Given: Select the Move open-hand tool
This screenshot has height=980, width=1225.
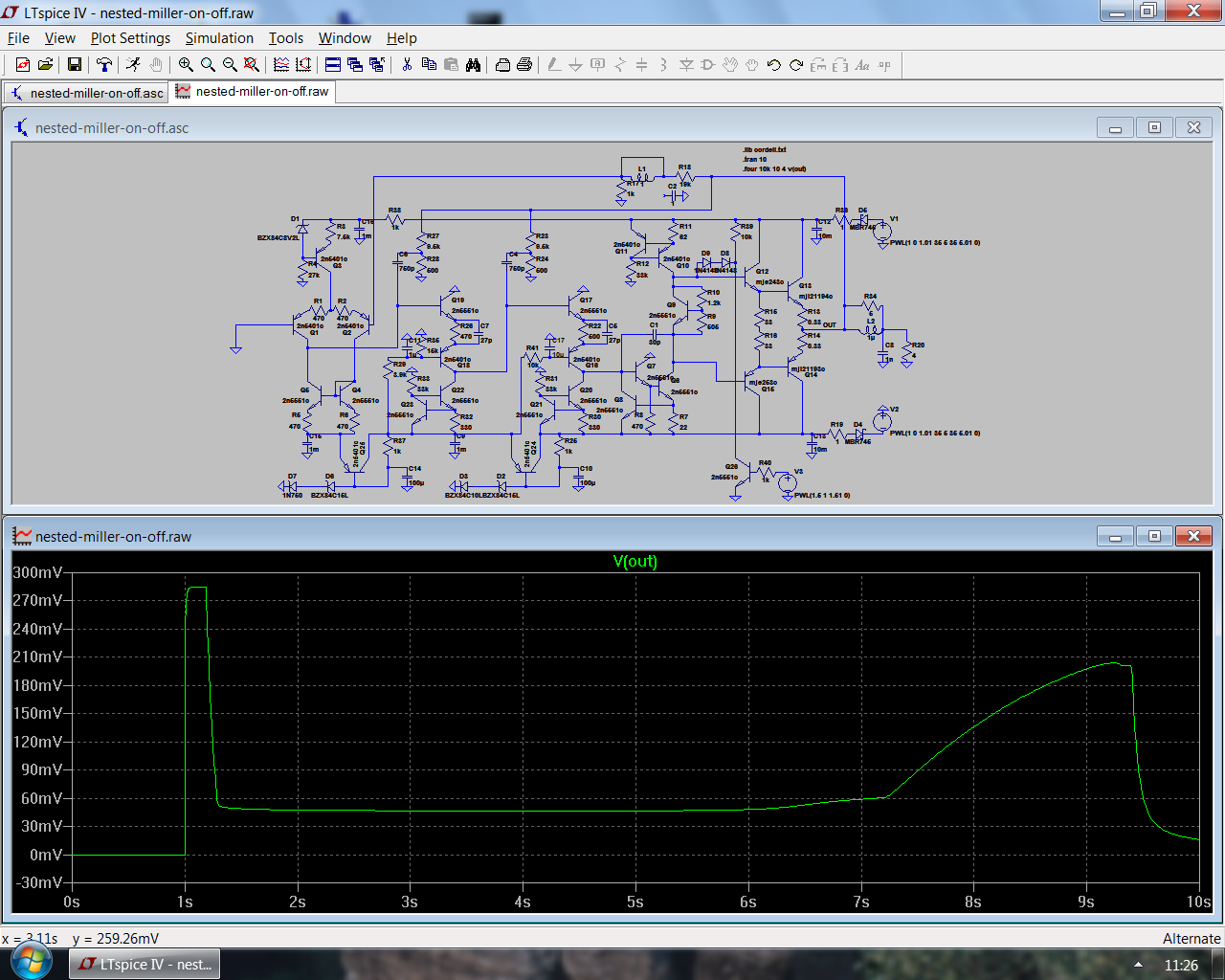Looking at the screenshot, I should [730, 65].
